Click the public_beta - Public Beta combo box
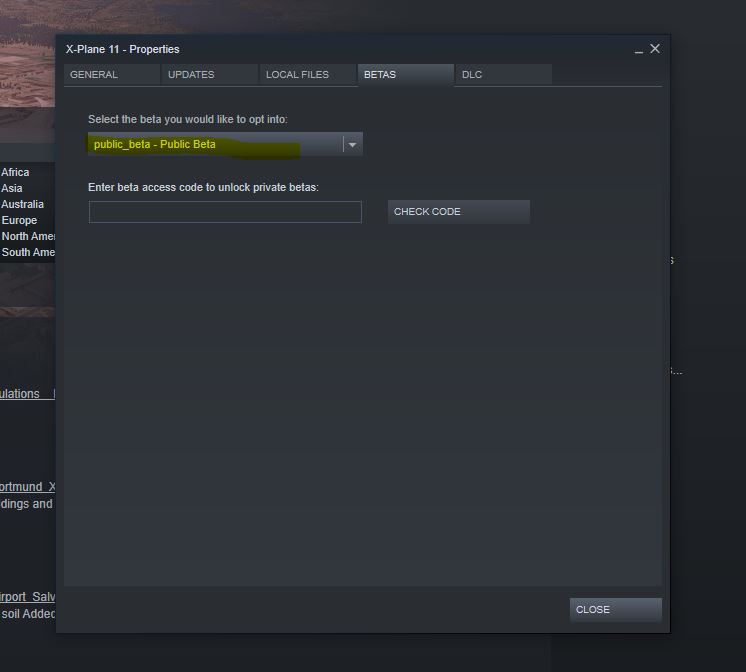 (x=225, y=144)
